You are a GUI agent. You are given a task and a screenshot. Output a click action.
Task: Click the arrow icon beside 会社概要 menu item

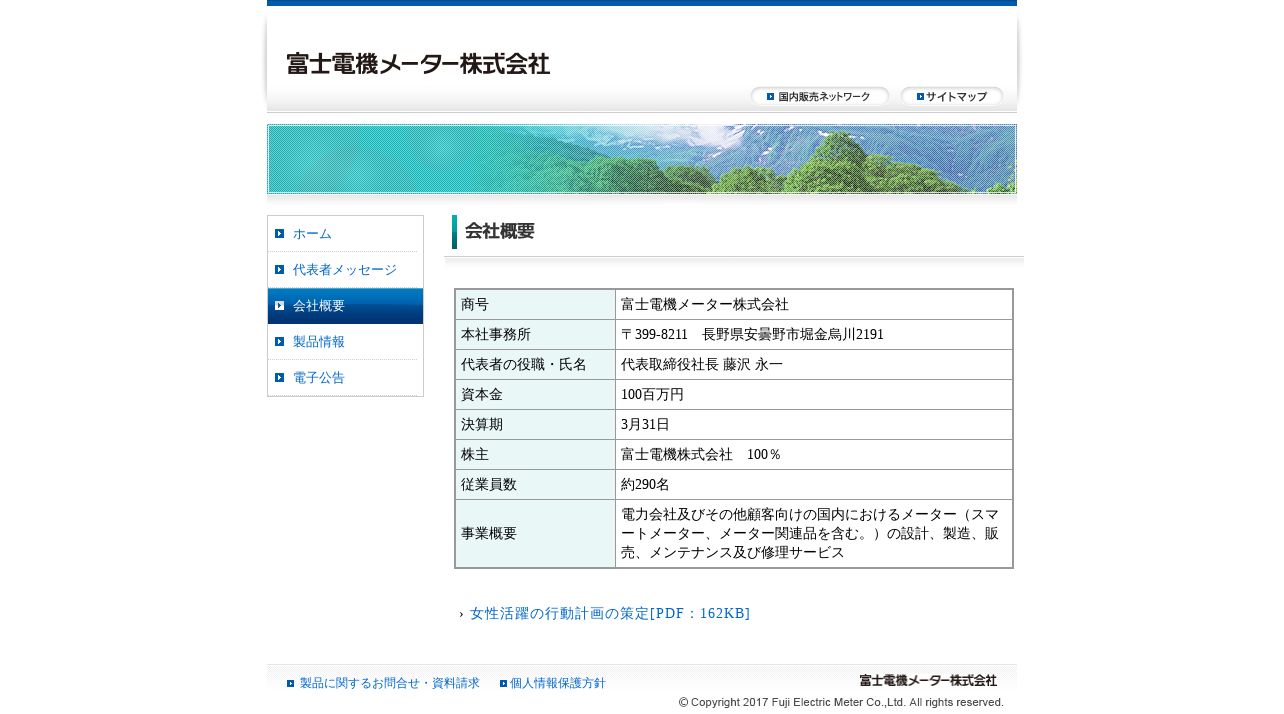pos(280,306)
